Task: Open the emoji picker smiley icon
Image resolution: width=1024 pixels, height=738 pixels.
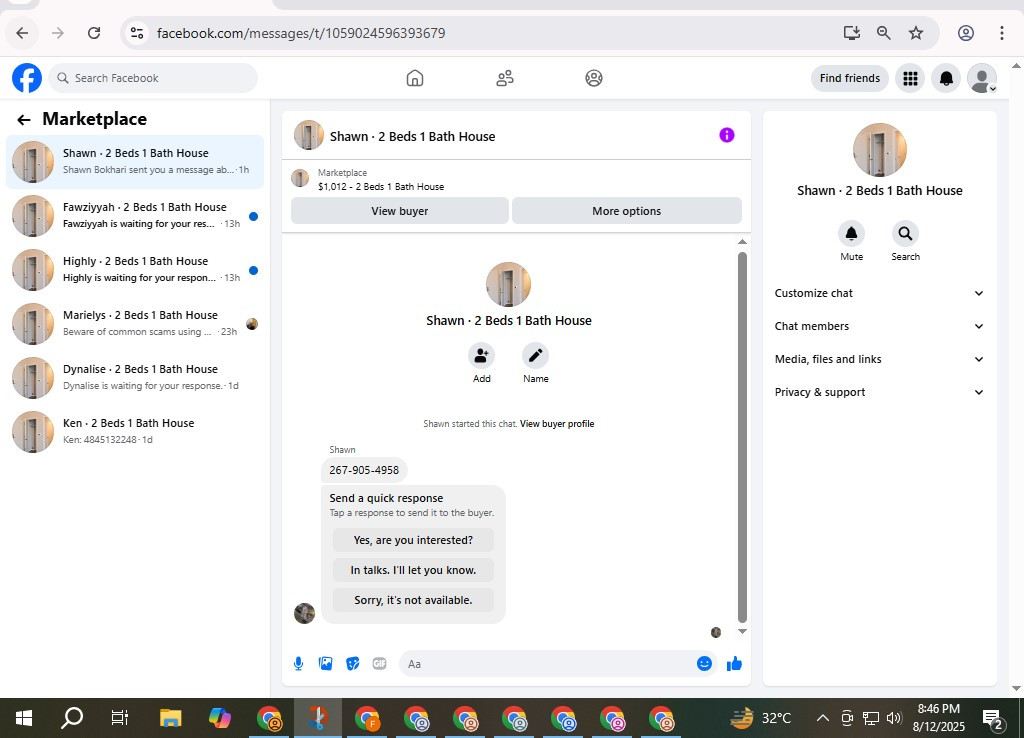Action: [704, 664]
